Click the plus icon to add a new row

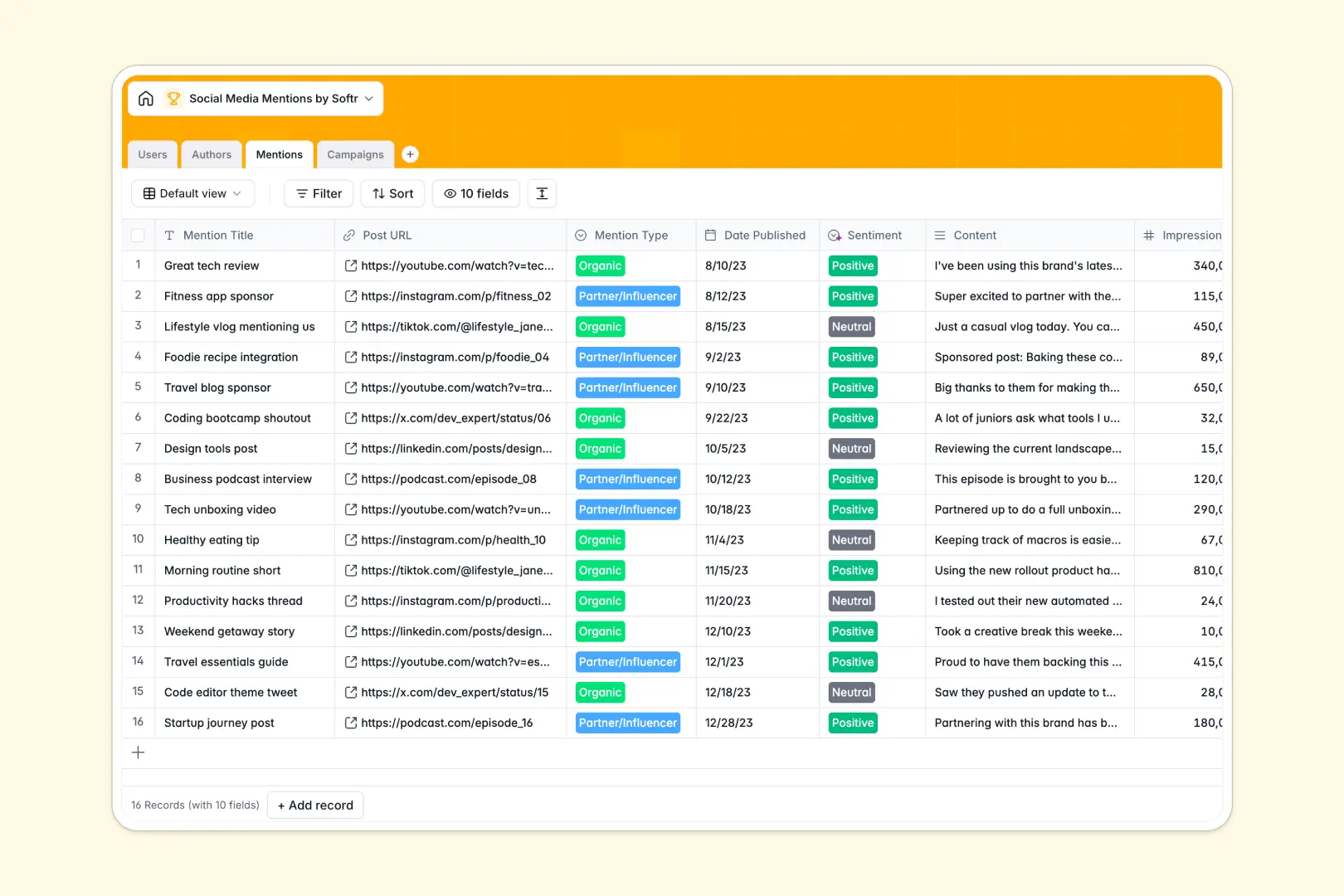click(138, 752)
